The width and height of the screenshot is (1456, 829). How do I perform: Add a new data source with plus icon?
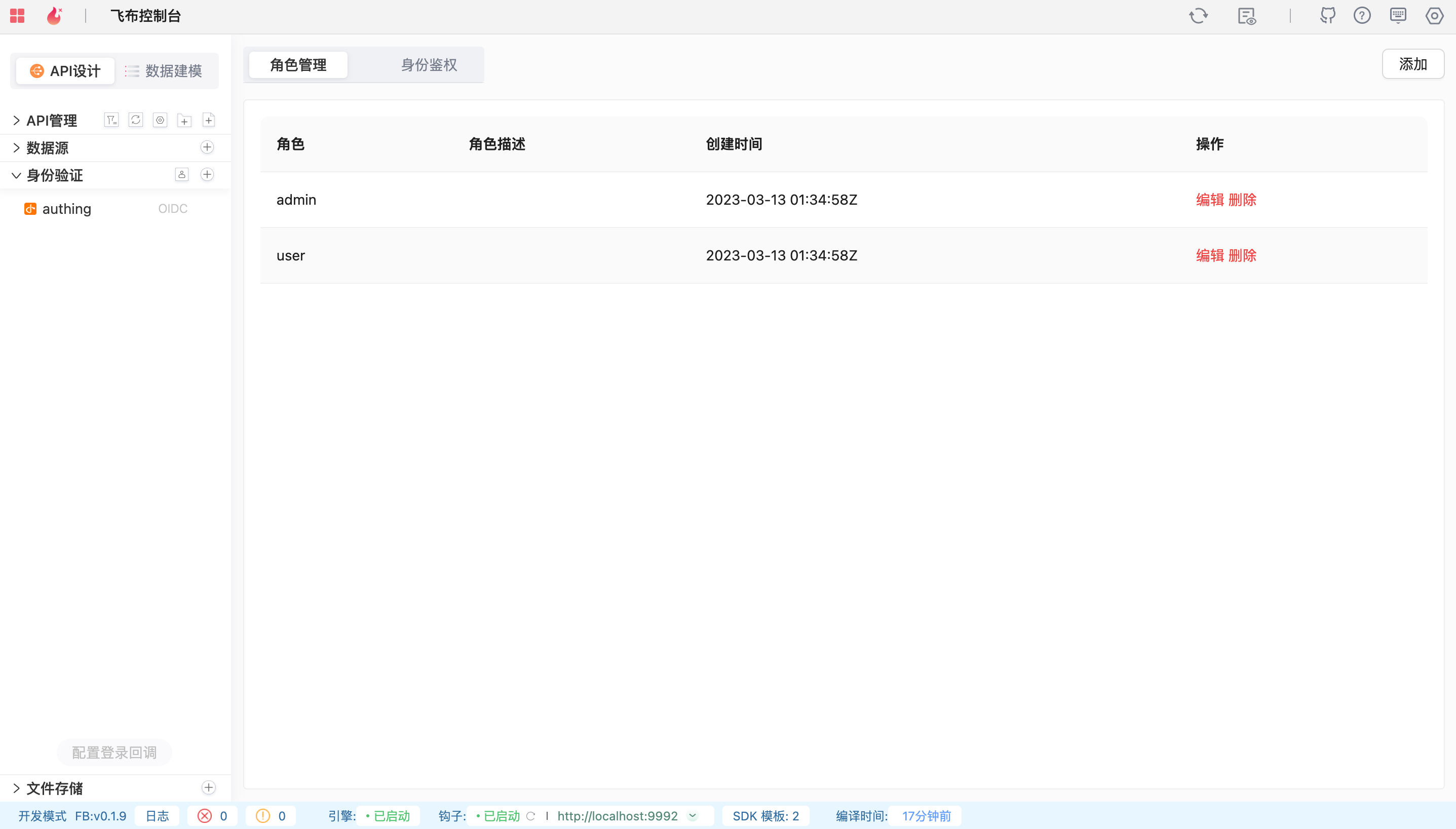207,147
